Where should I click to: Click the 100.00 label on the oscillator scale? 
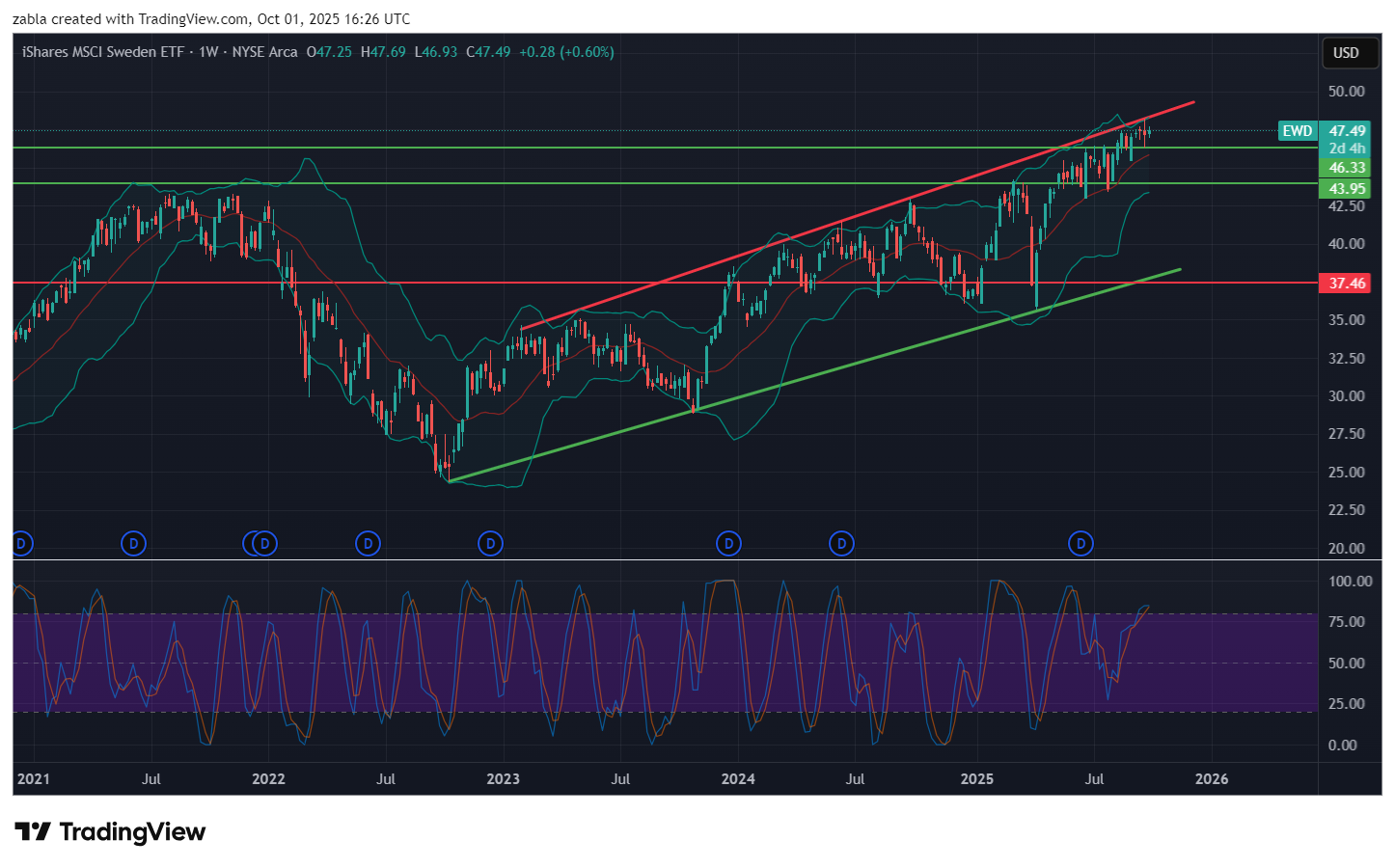1350,581
